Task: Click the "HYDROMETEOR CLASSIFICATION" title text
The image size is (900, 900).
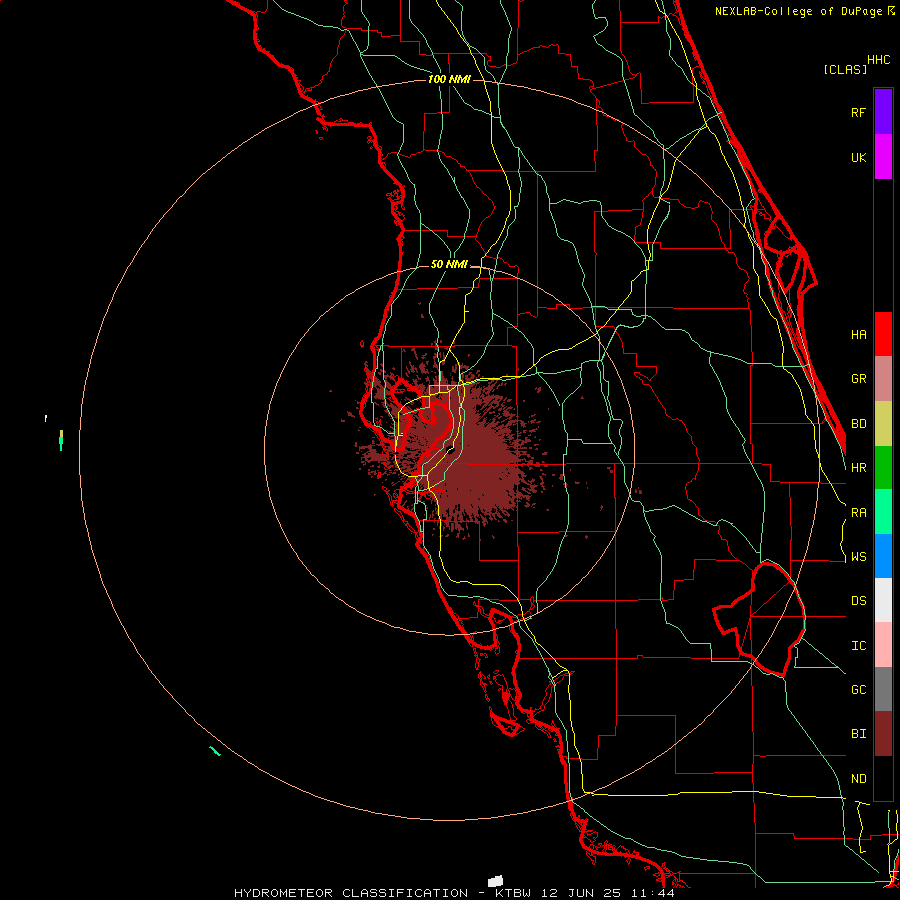Action: (x=351, y=893)
